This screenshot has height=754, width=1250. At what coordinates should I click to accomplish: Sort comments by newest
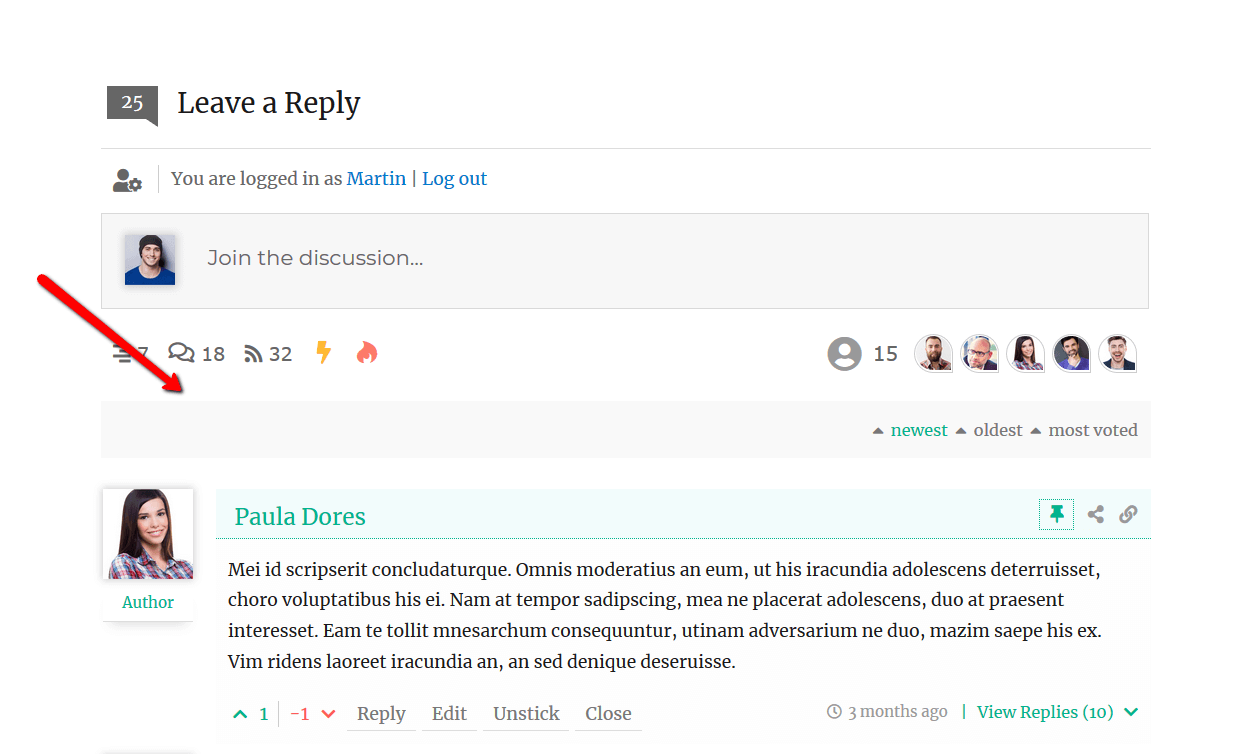(918, 430)
